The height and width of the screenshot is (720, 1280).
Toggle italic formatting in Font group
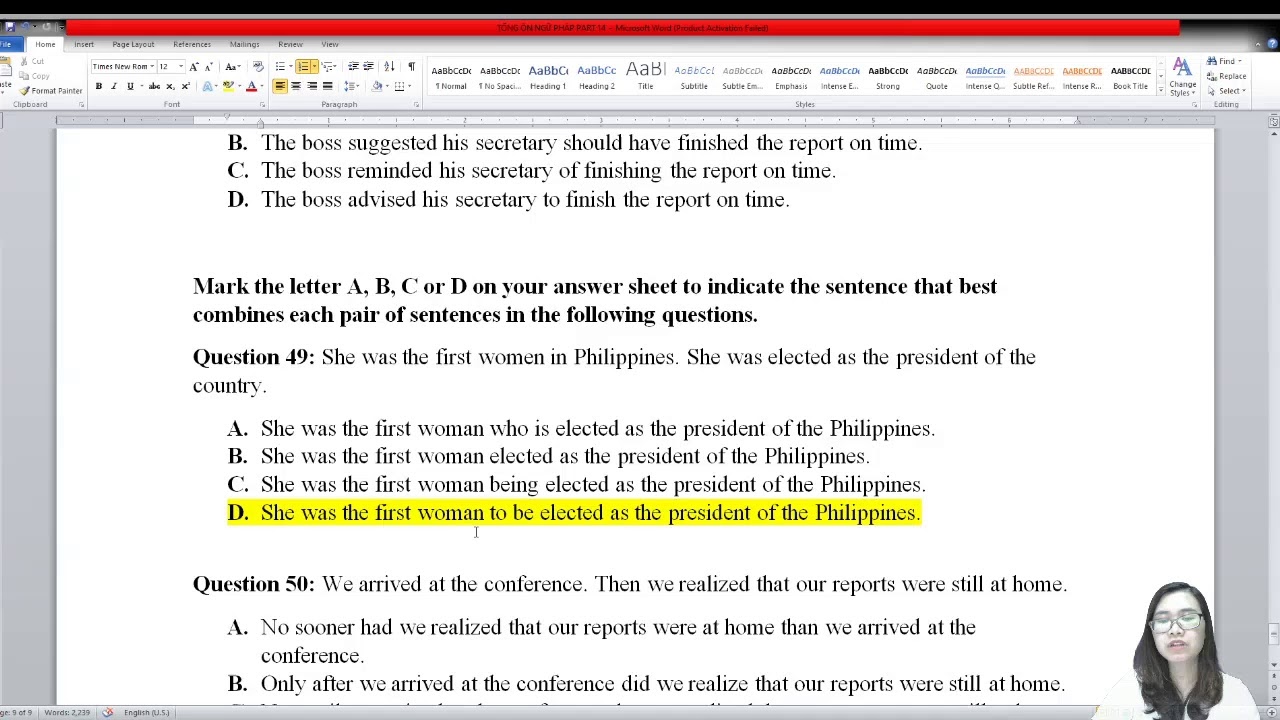[x=114, y=86]
